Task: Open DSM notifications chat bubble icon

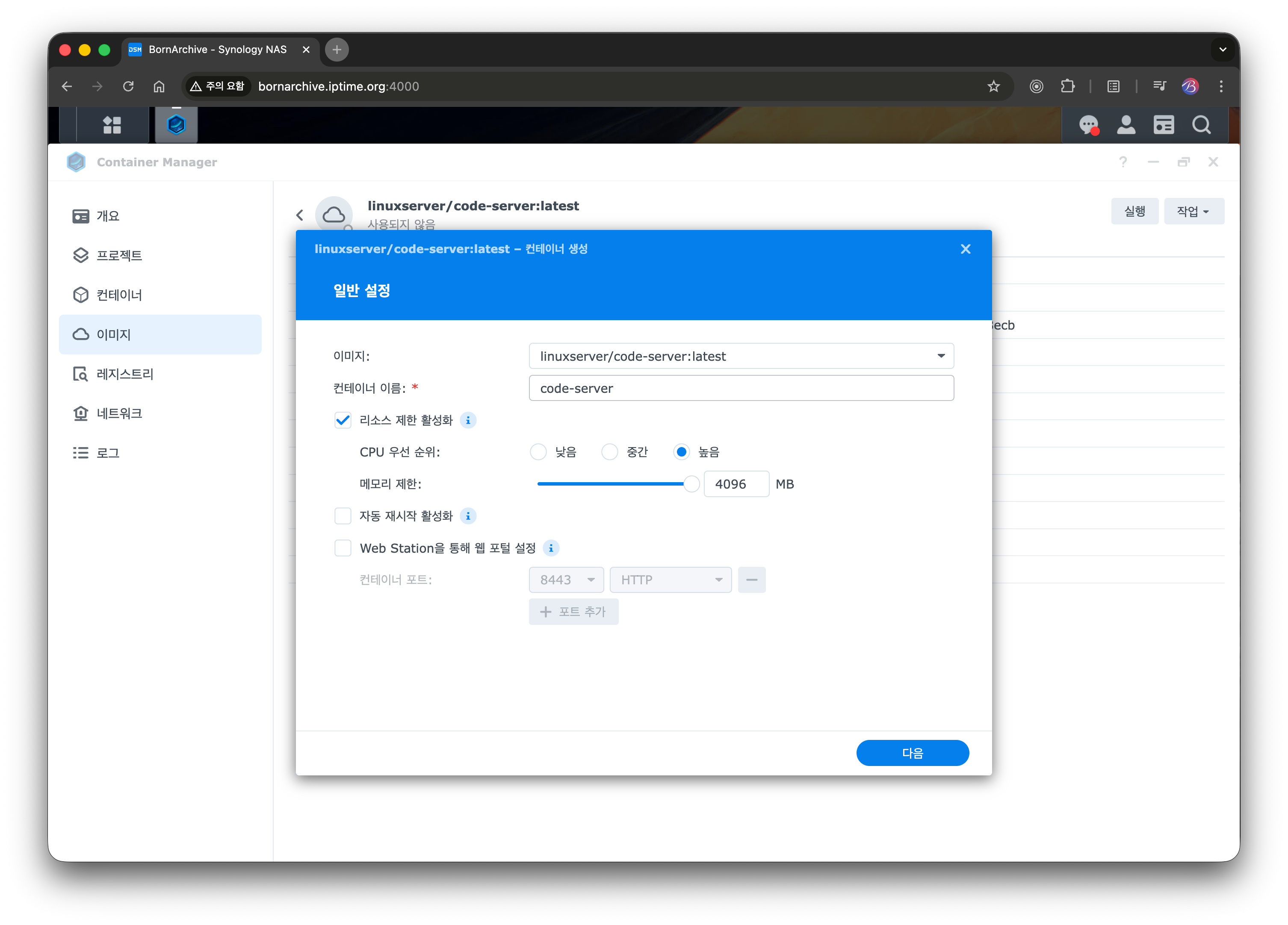Action: [x=1089, y=125]
